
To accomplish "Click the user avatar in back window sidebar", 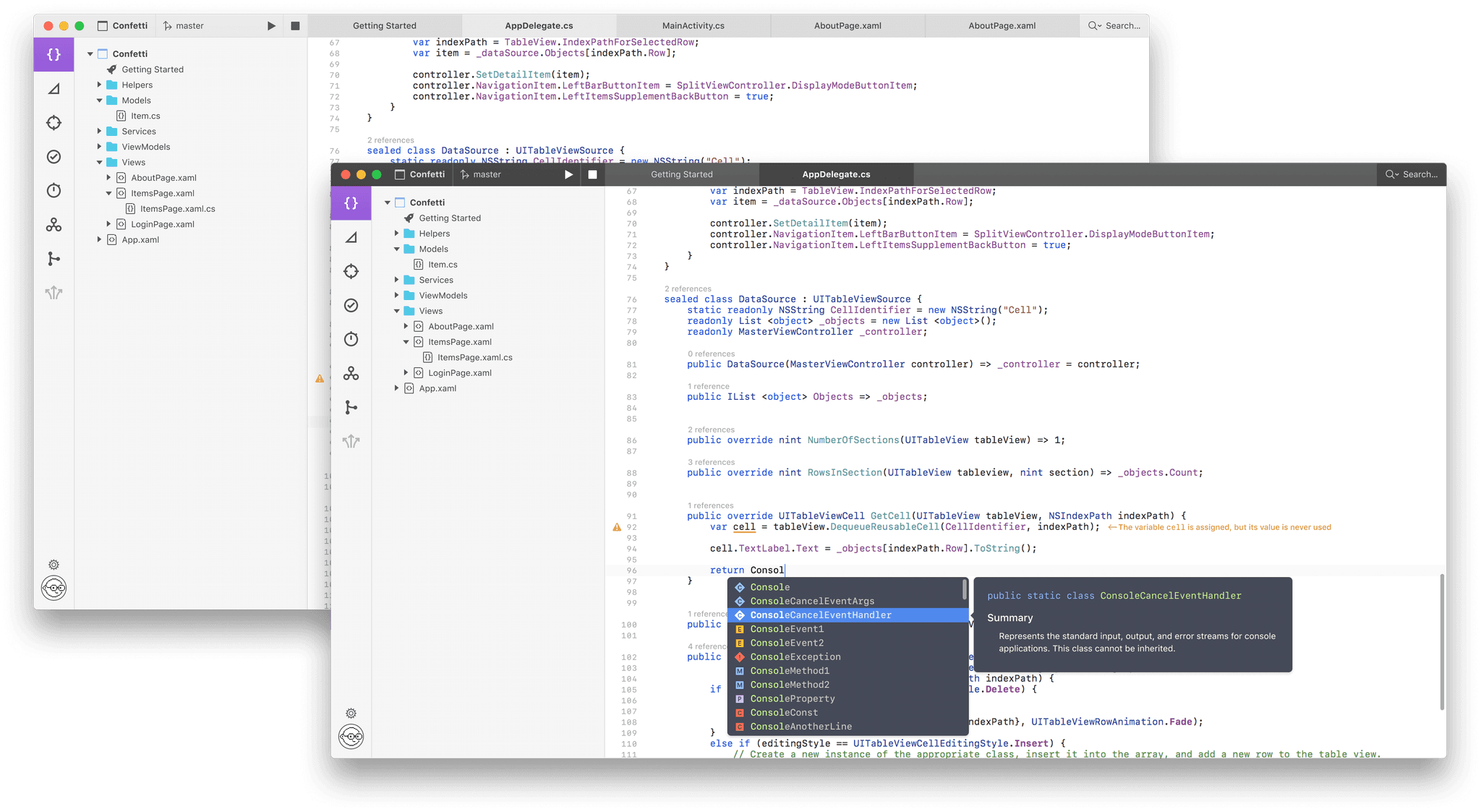I will [54, 588].
